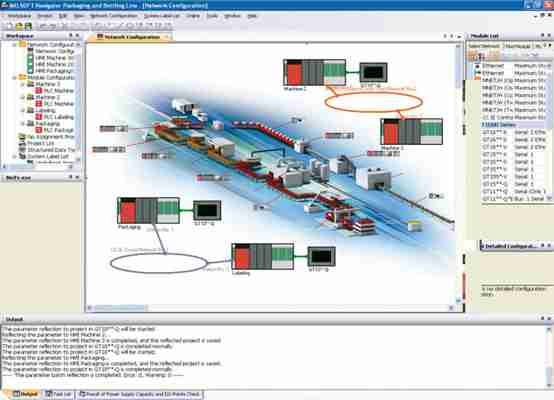Click the canvas horizontal scrollbar thumb
Screen dimensions: 554x400
[120, 308]
